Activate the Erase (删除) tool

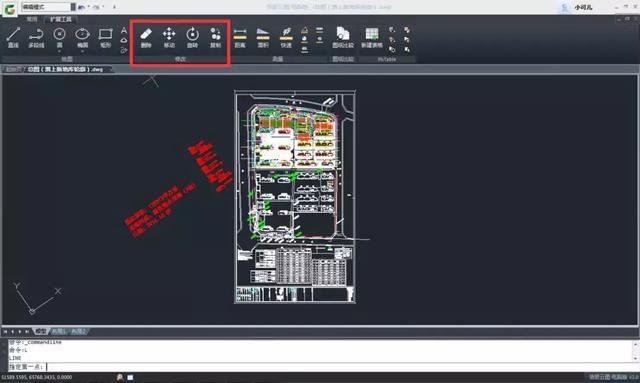(x=146, y=38)
